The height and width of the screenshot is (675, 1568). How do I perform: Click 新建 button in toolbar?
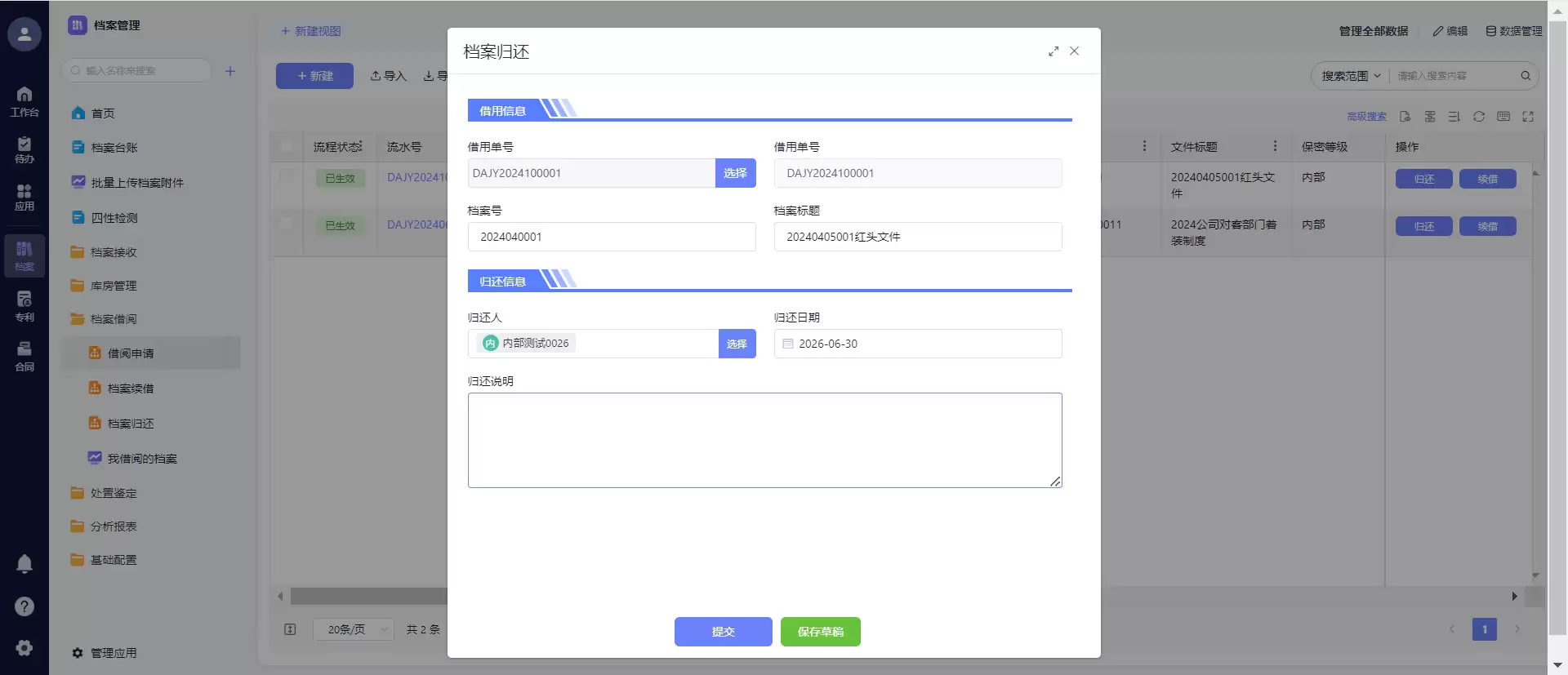tap(314, 76)
